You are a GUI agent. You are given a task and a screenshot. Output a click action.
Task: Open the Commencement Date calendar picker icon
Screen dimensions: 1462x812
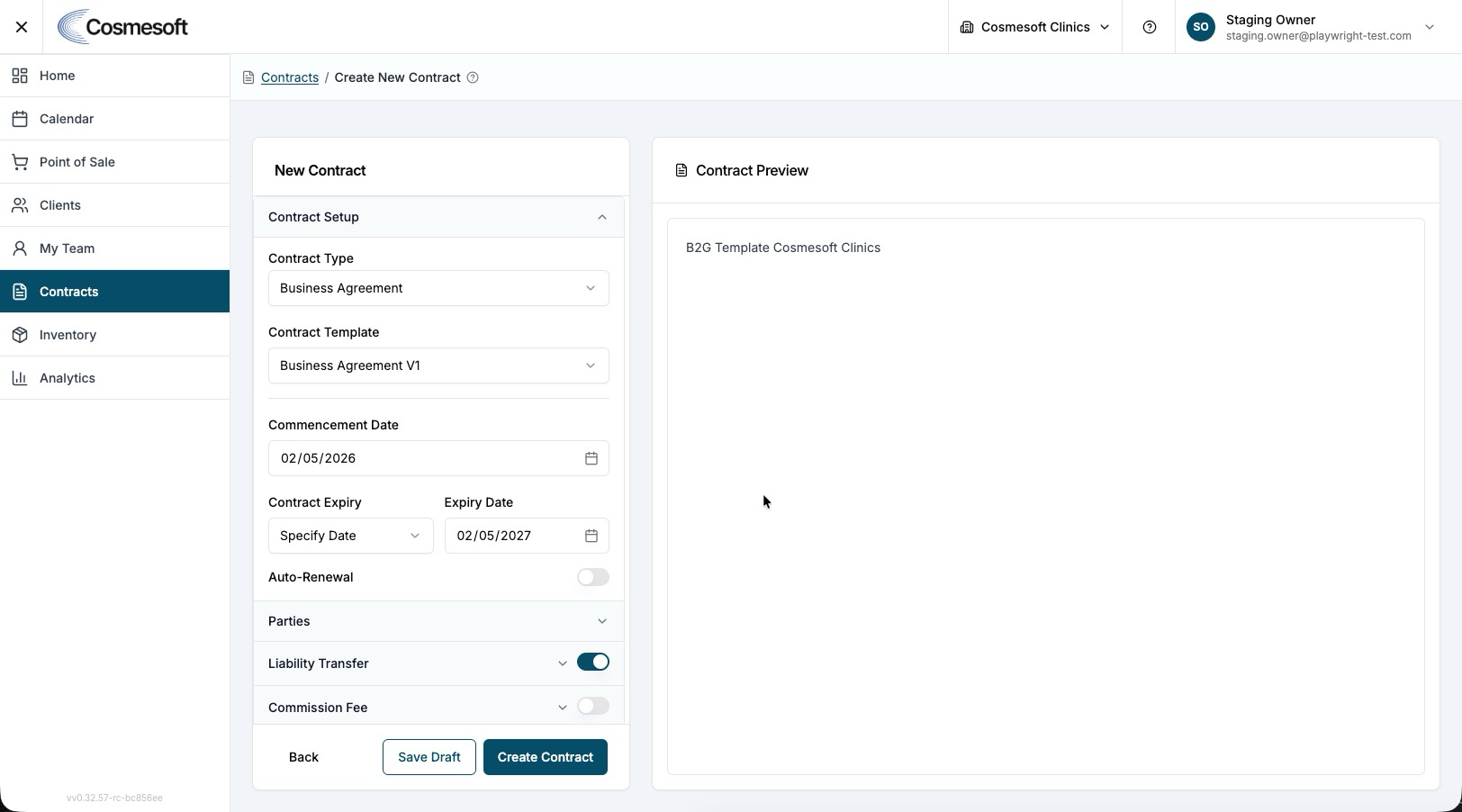591,458
